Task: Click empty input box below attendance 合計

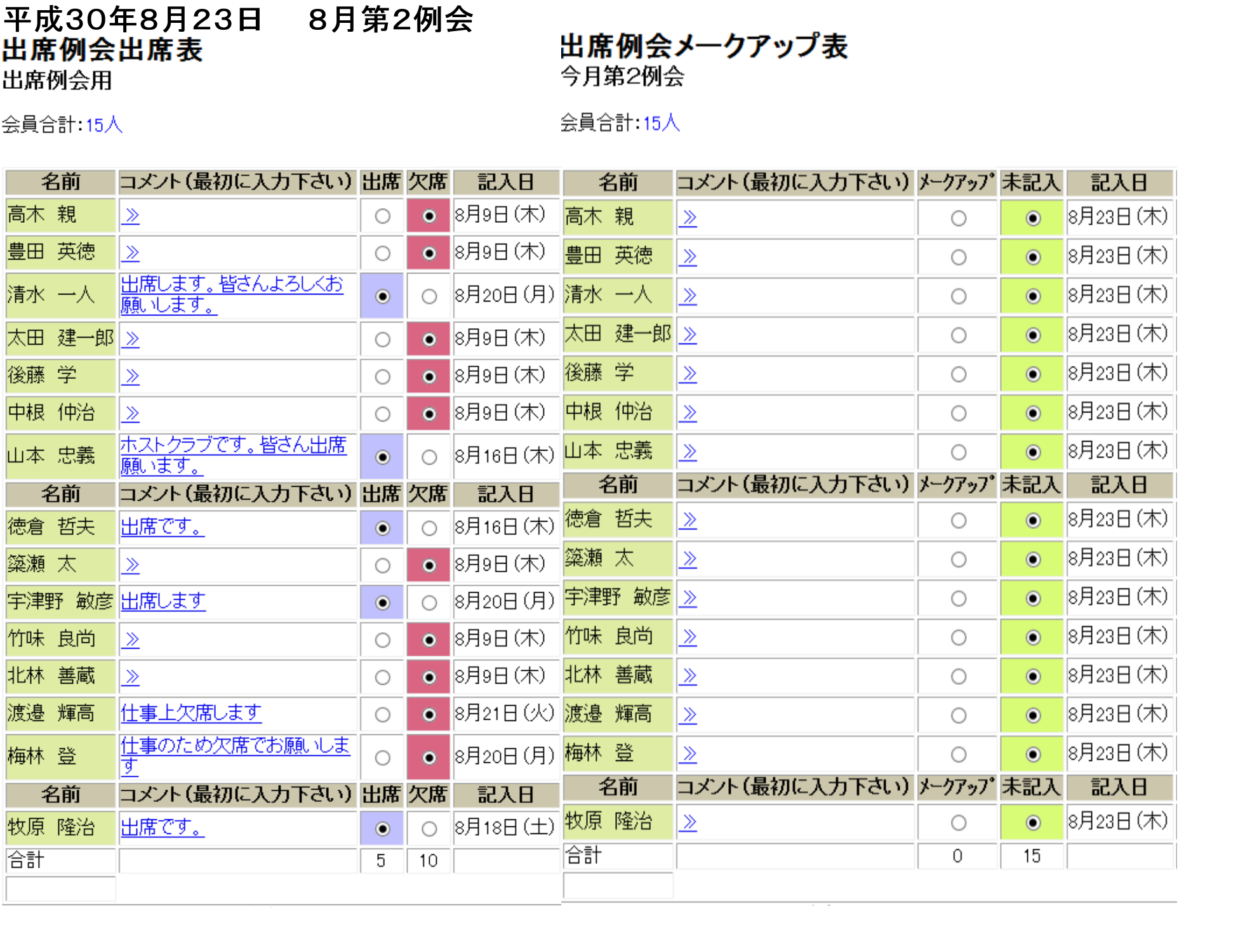Action: click(x=61, y=889)
